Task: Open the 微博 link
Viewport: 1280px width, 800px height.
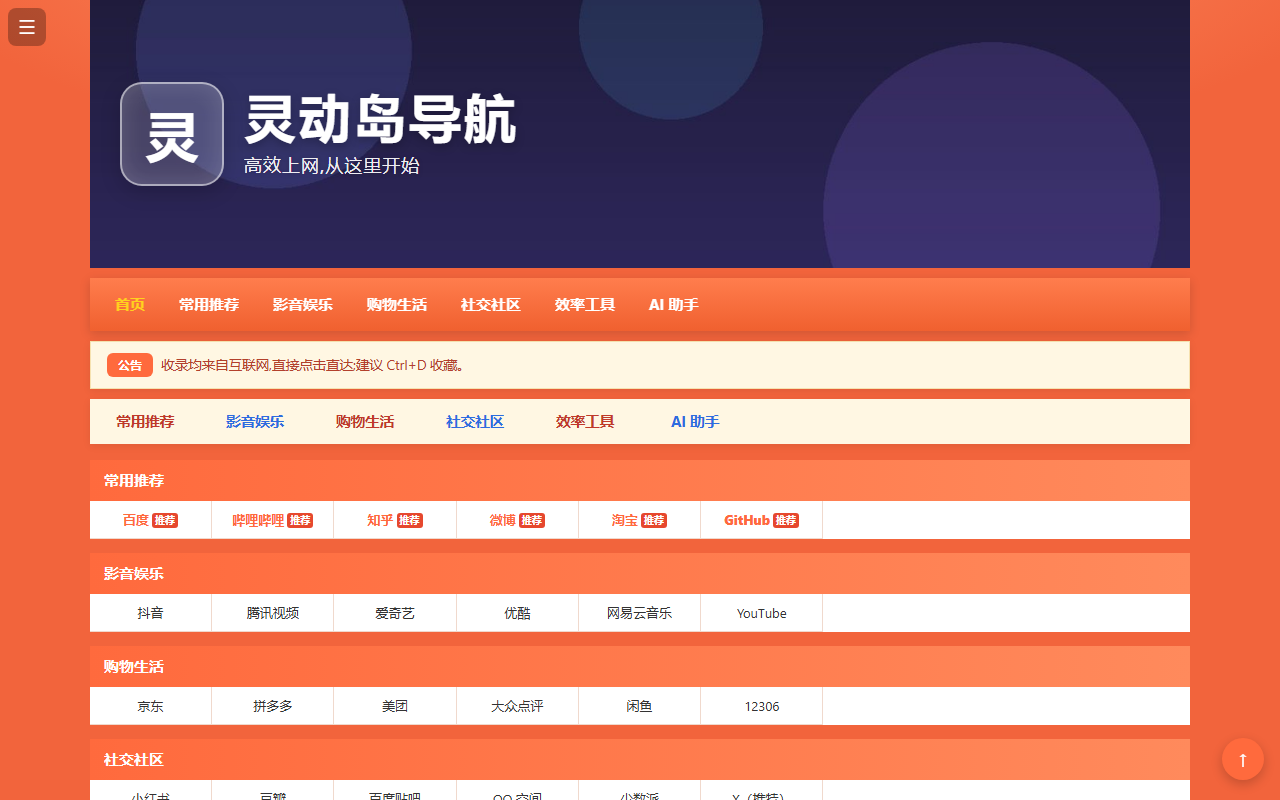Action: tap(503, 520)
